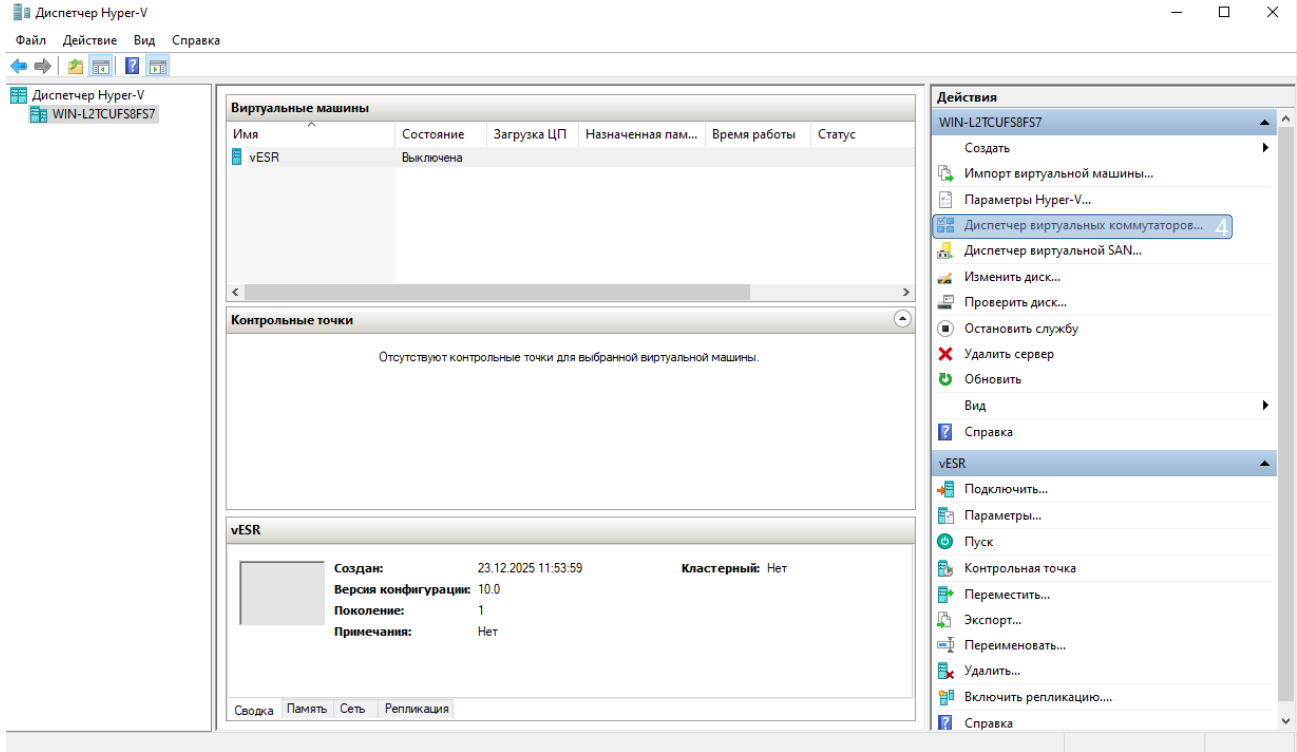Image resolution: width=1297 pixels, height=752 pixels.
Task: Click the Пуск action label
Action: 978,542
